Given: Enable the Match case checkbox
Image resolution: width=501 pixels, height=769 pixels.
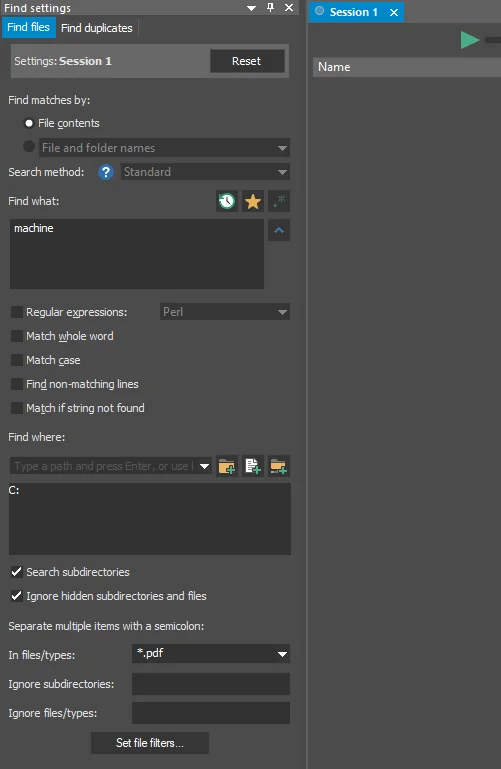Looking at the screenshot, I should point(17,360).
